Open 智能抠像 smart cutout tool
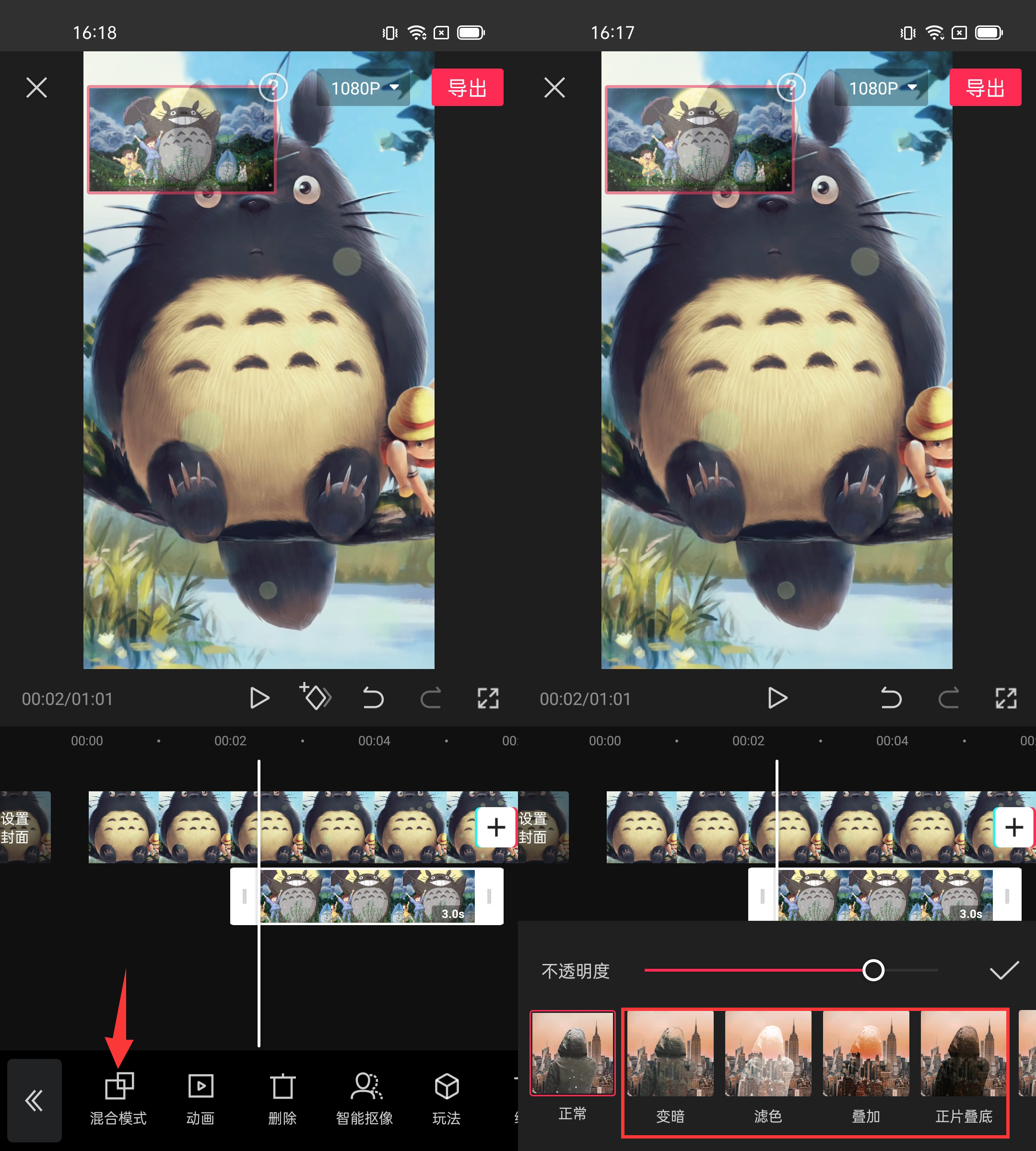The height and width of the screenshot is (1151, 1036). pyautogui.click(x=365, y=1099)
